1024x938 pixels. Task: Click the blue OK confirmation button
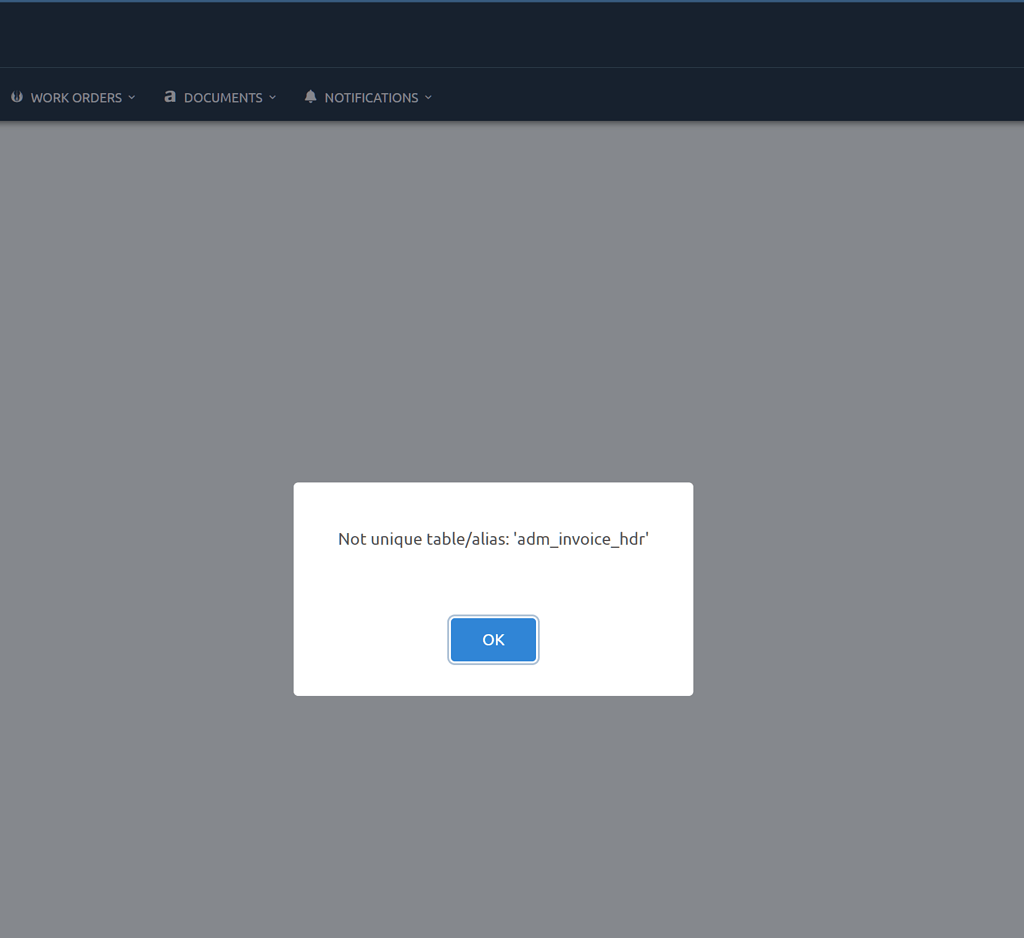coord(493,639)
